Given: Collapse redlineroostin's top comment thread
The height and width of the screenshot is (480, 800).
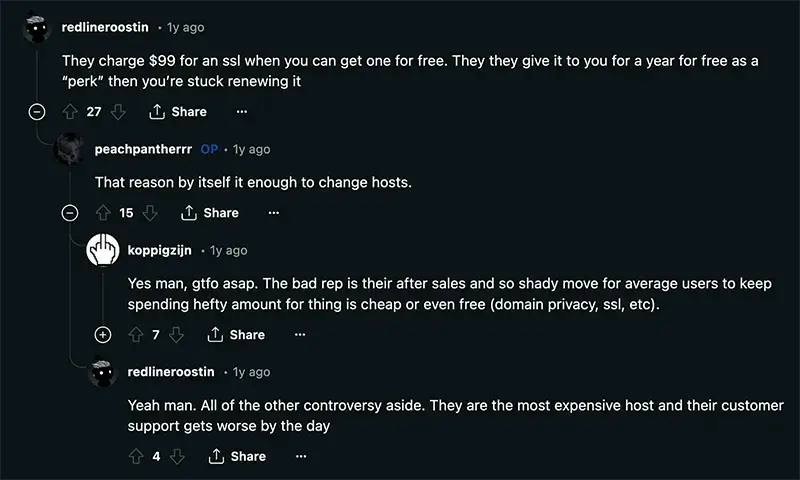Looking at the screenshot, I should point(38,112).
